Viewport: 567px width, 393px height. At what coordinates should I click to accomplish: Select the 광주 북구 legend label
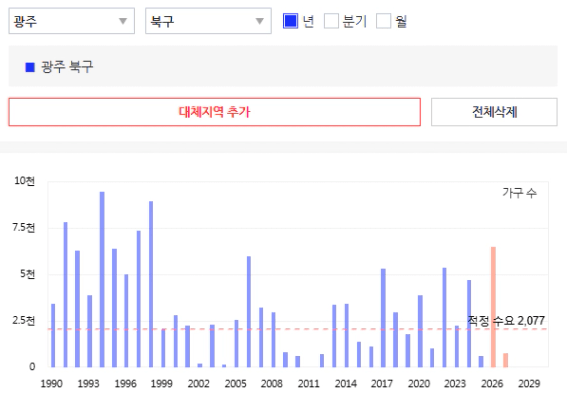[x=67, y=67]
